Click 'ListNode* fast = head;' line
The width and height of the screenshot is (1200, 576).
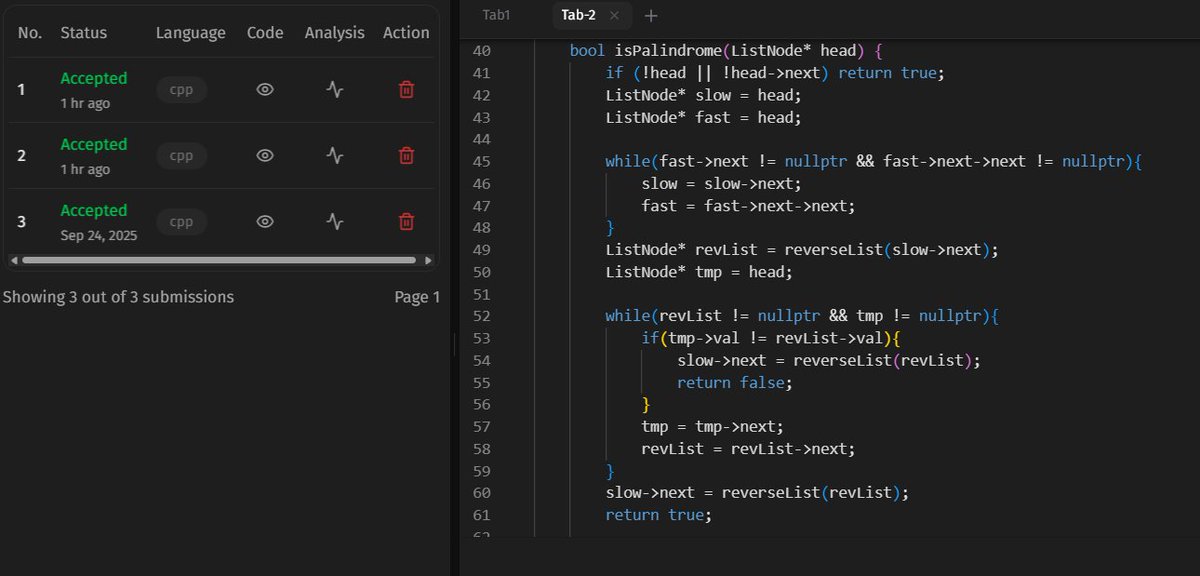(x=703, y=117)
